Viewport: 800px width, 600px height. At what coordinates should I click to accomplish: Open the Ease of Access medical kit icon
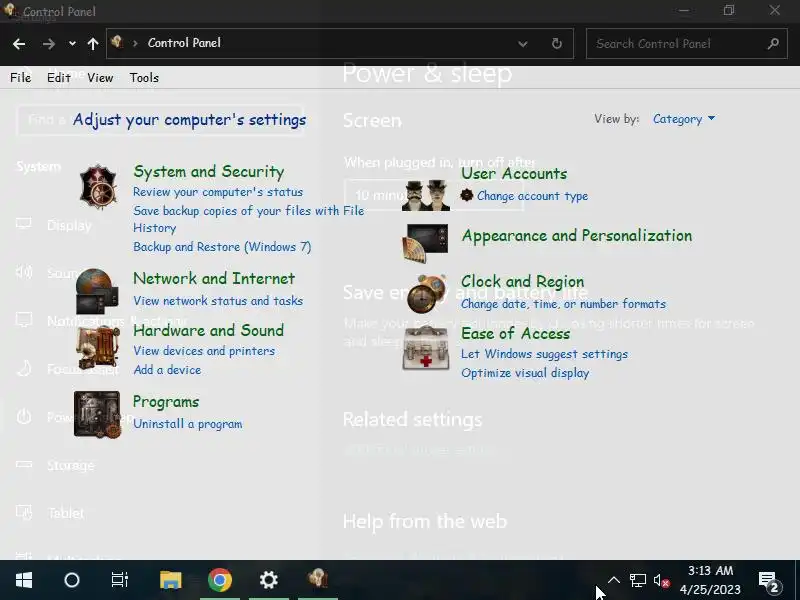(426, 348)
